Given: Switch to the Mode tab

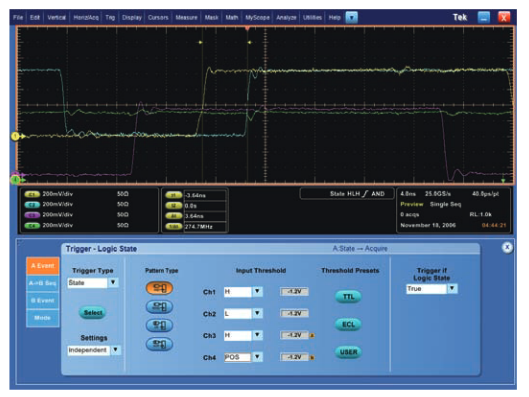Looking at the screenshot, I should pos(43,318).
